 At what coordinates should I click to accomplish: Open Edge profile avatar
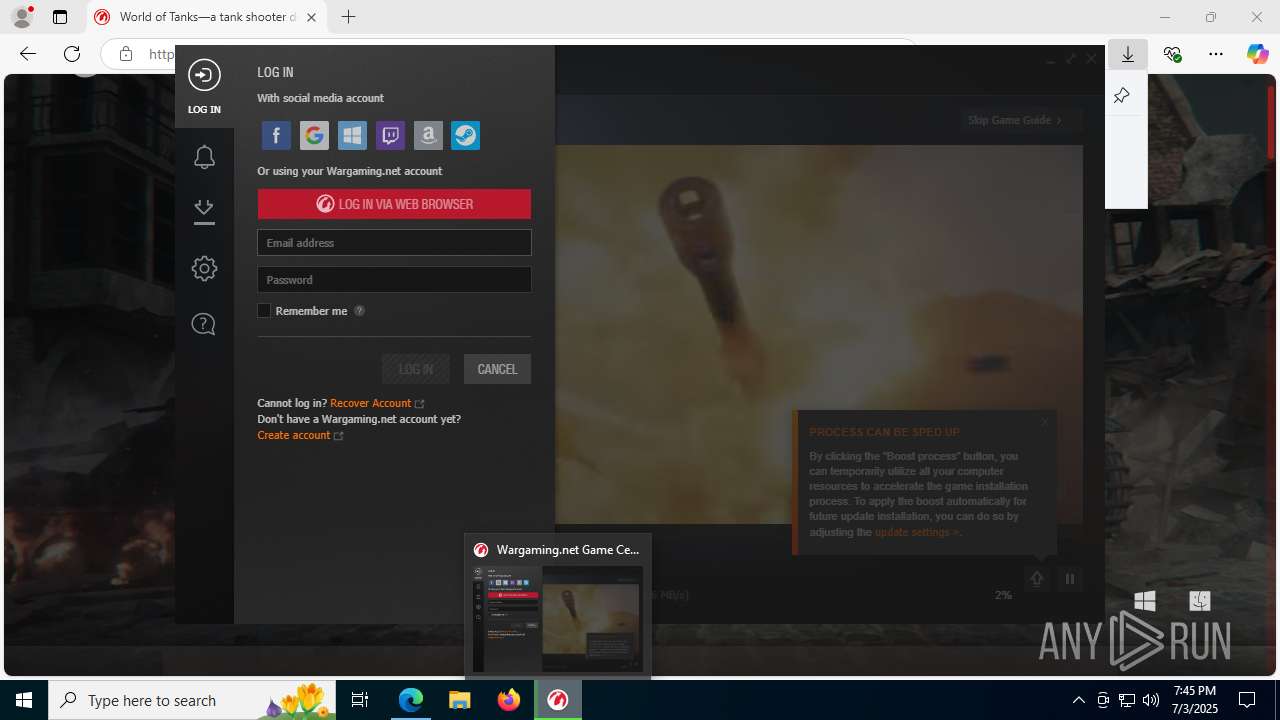tap(22, 17)
